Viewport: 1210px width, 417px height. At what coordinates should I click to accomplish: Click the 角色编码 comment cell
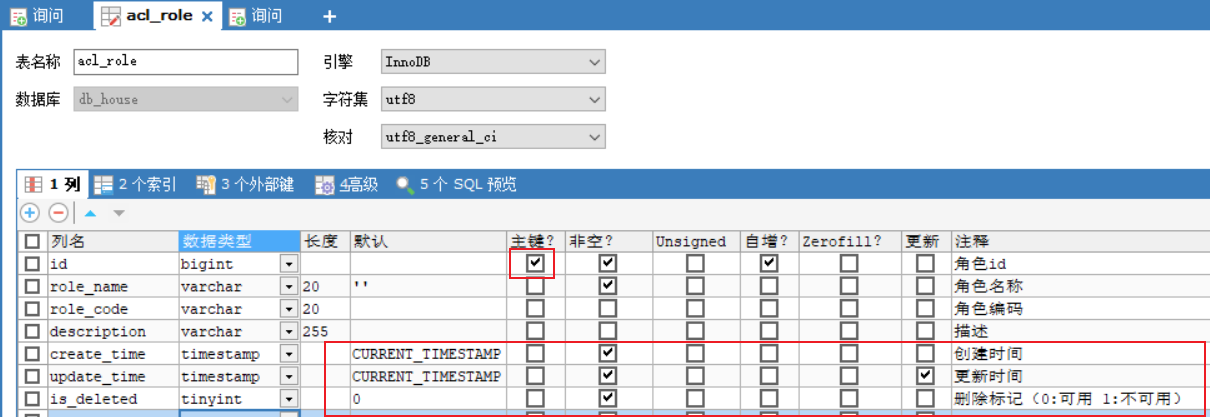click(x=1079, y=309)
